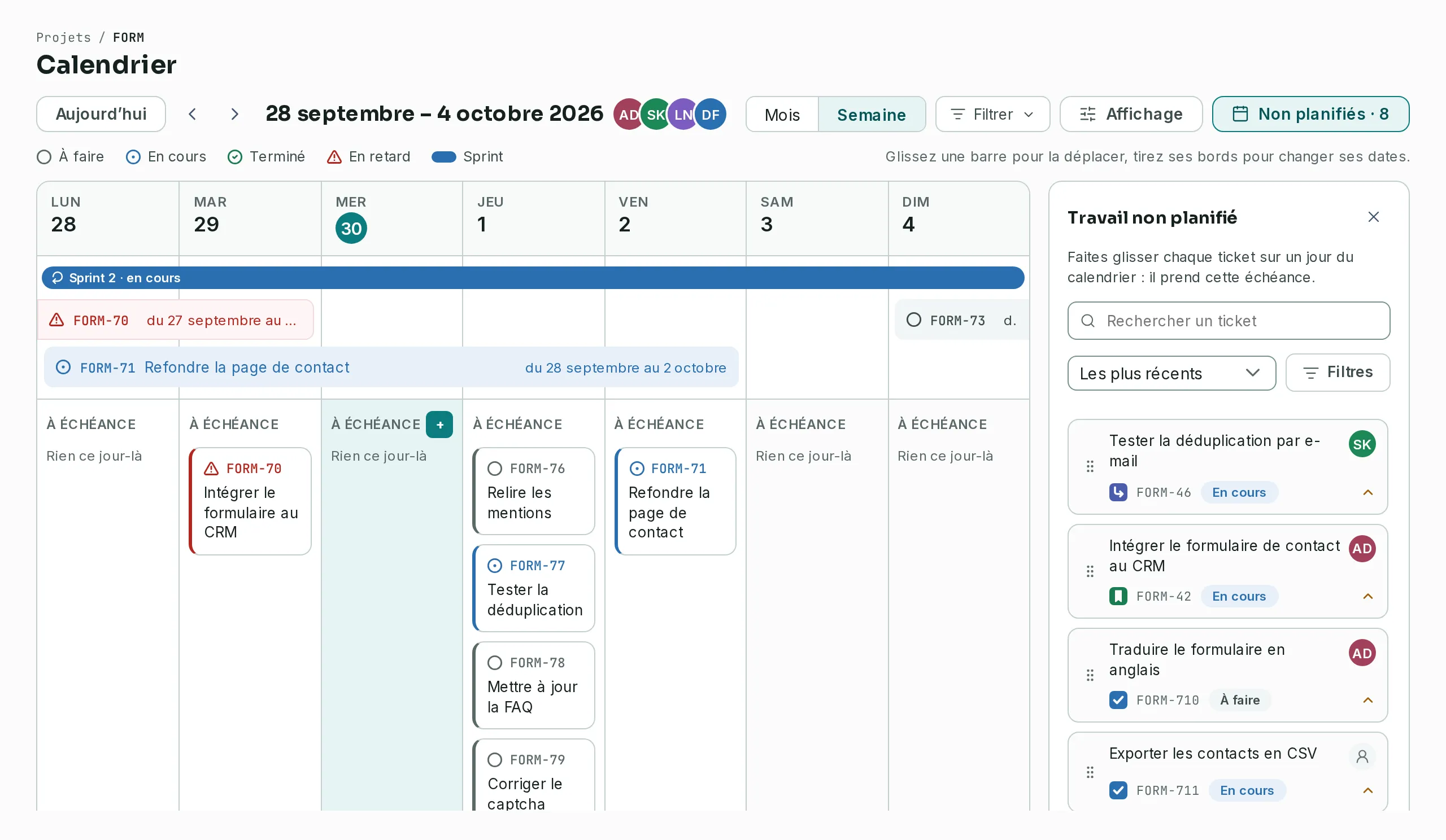Image resolution: width=1446 pixels, height=840 pixels.
Task: Open the FORM-77 Tester la déduplication card
Action: click(534, 588)
